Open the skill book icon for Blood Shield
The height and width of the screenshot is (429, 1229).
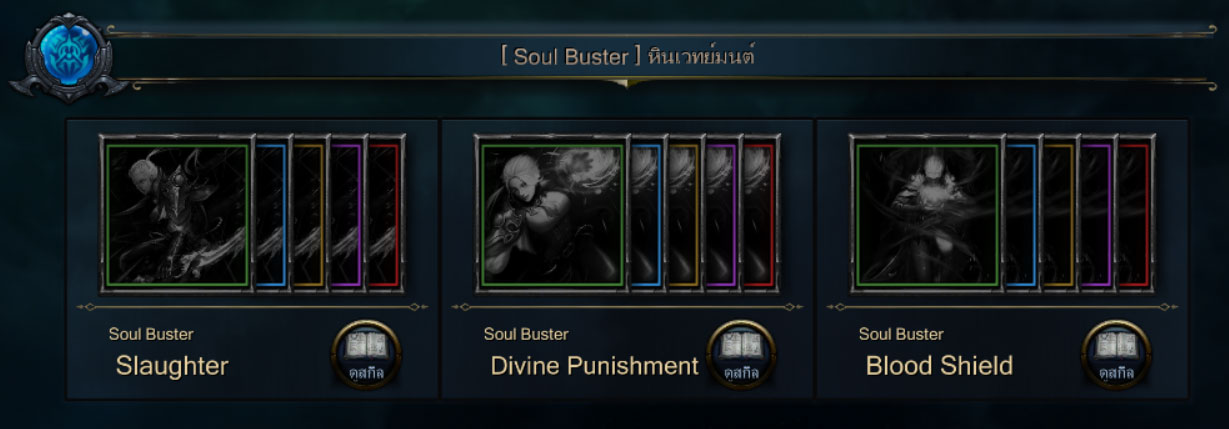[1117, 354]
